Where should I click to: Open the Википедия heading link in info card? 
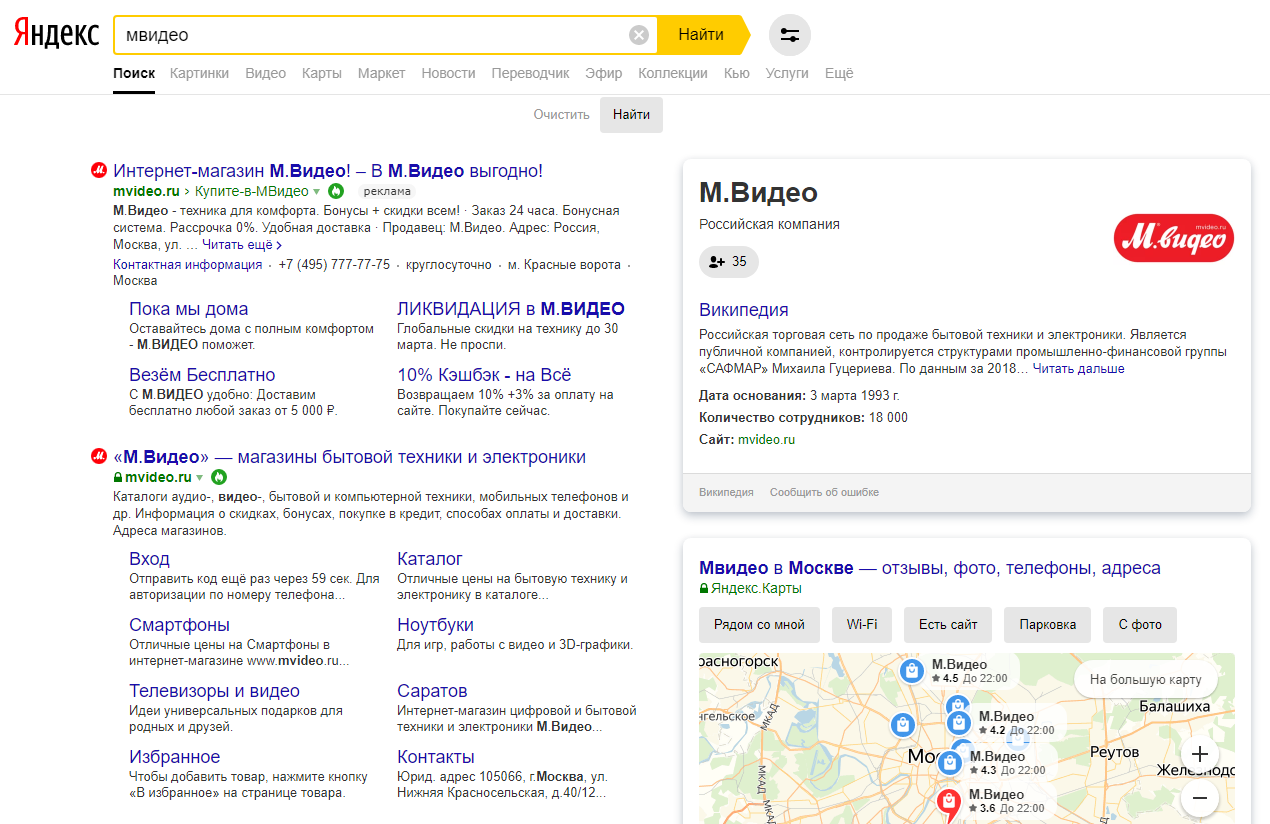[744, 310]
